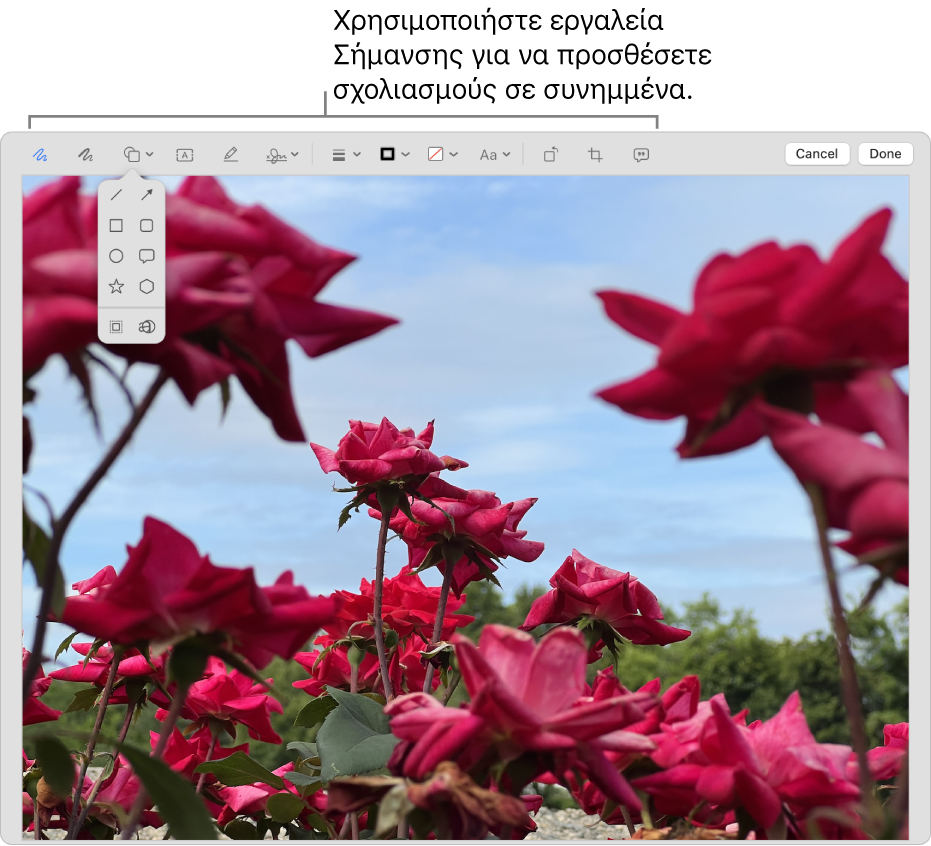Open the Border Color swatch
Image resolution: width=931 pixels, height=846 pixels.
pos(393,155)
